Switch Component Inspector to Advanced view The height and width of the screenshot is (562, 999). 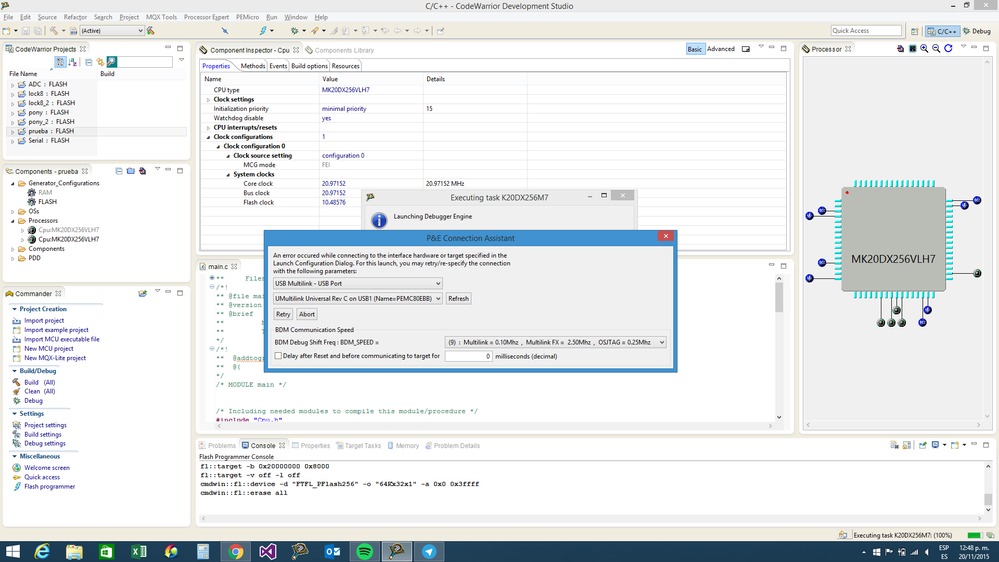point(721,49)
